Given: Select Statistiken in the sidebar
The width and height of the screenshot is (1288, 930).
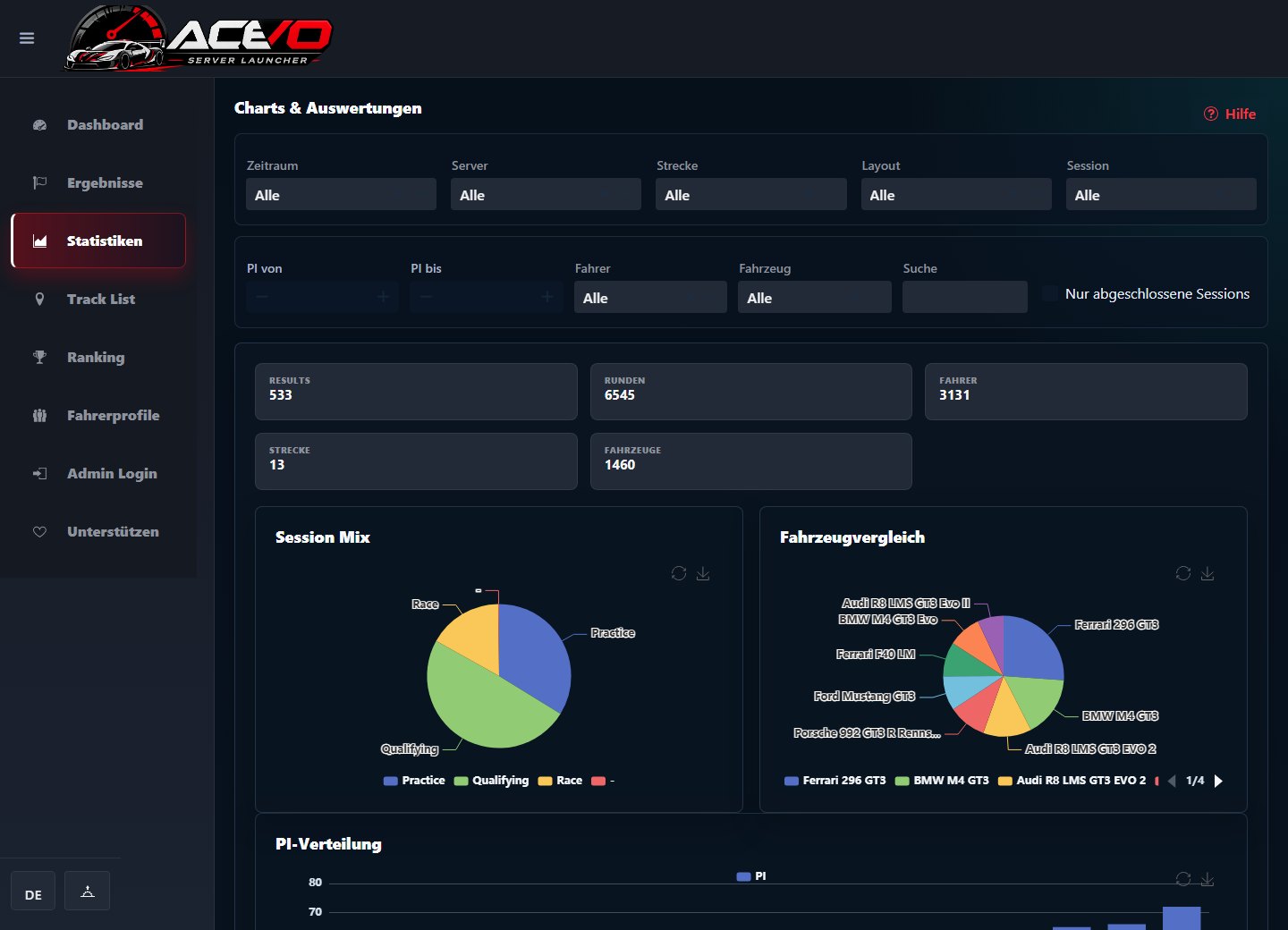Looking at the screenshot, I should pyautogui.click(x=98, y=241).
